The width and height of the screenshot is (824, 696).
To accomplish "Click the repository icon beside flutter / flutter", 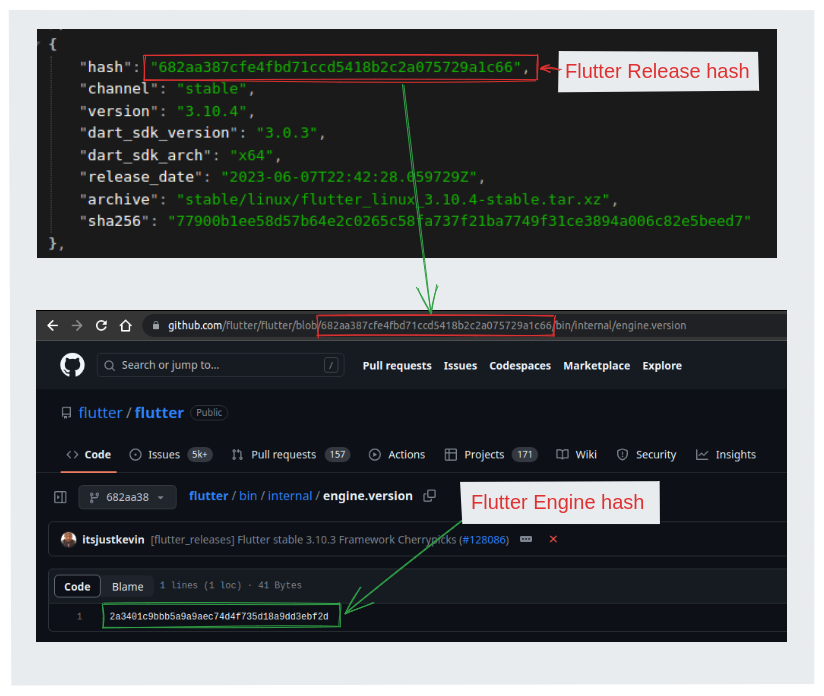I will (x=66, y=413).
